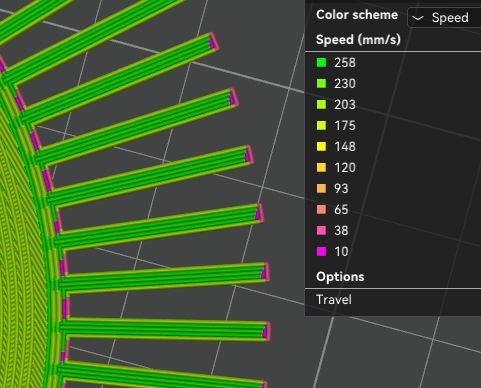The width and height of the screenshot is (481, 388).
Task: Select the yellow 148 mm/s swatch
Action: 321,147
